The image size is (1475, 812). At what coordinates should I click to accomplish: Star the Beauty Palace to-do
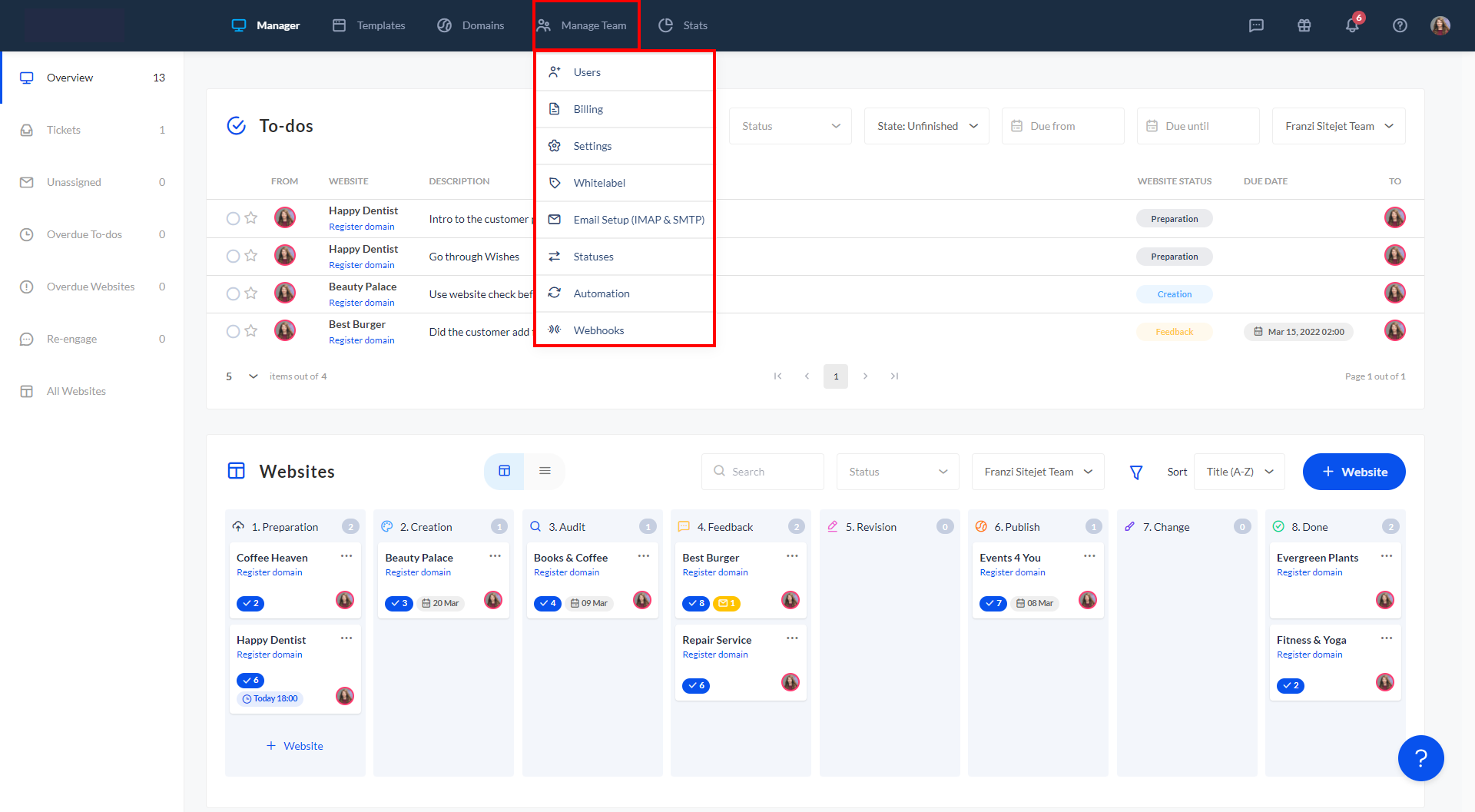coord(250,293)
